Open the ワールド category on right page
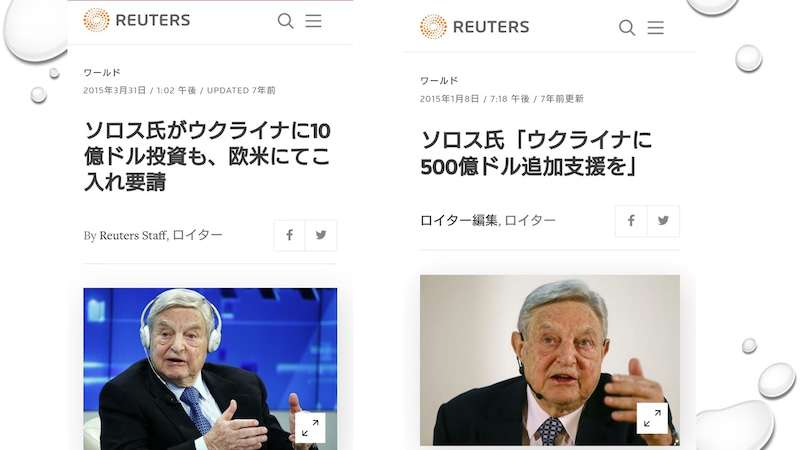The height and width of the screenshot is (450, 800). (x=439, y=81)
